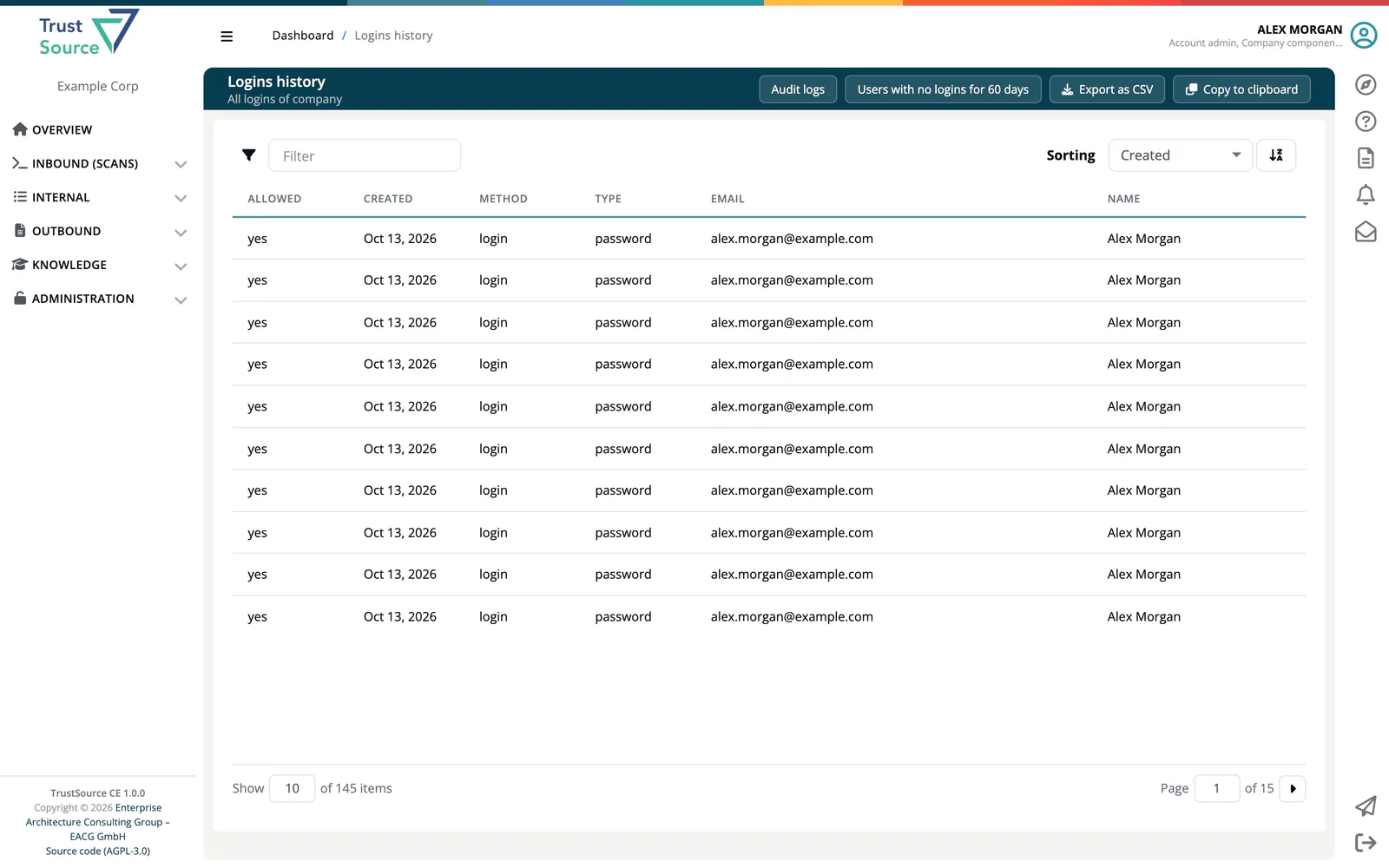
Task: Open the envelope messages icon
Action: (x=1366, y=232)
